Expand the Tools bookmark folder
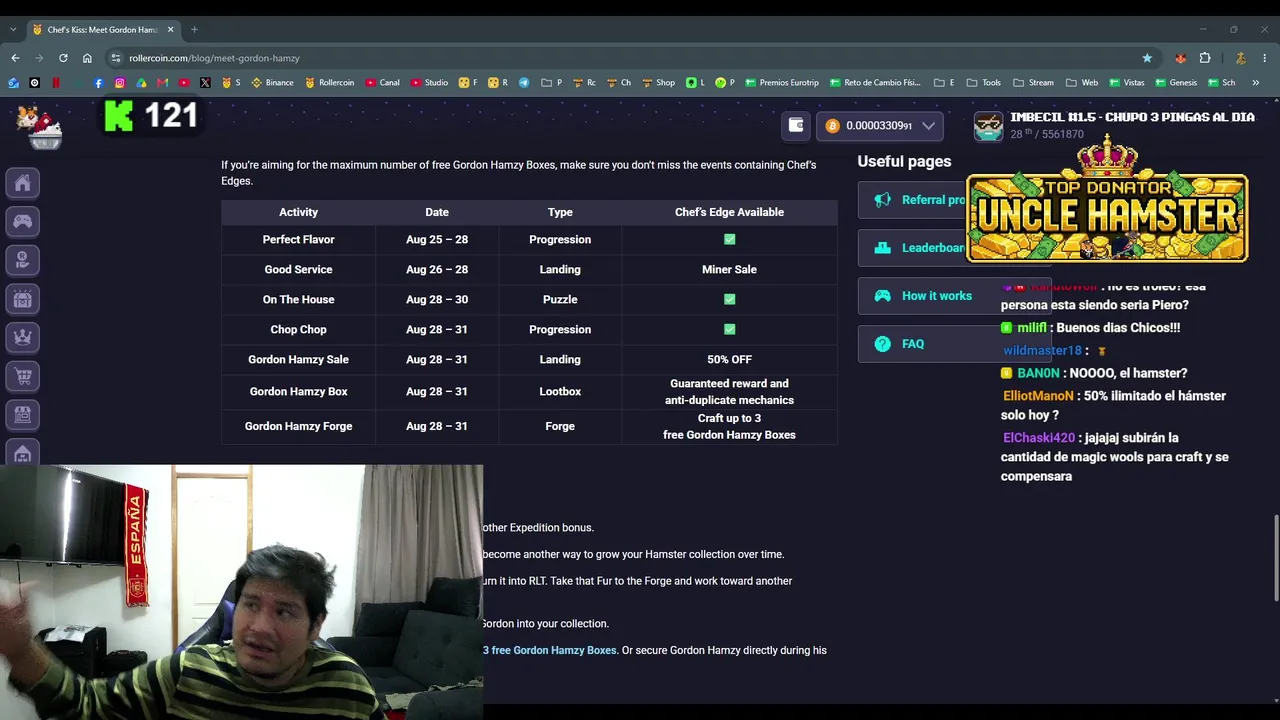The image size is (1280, 720). coord(984,83)
